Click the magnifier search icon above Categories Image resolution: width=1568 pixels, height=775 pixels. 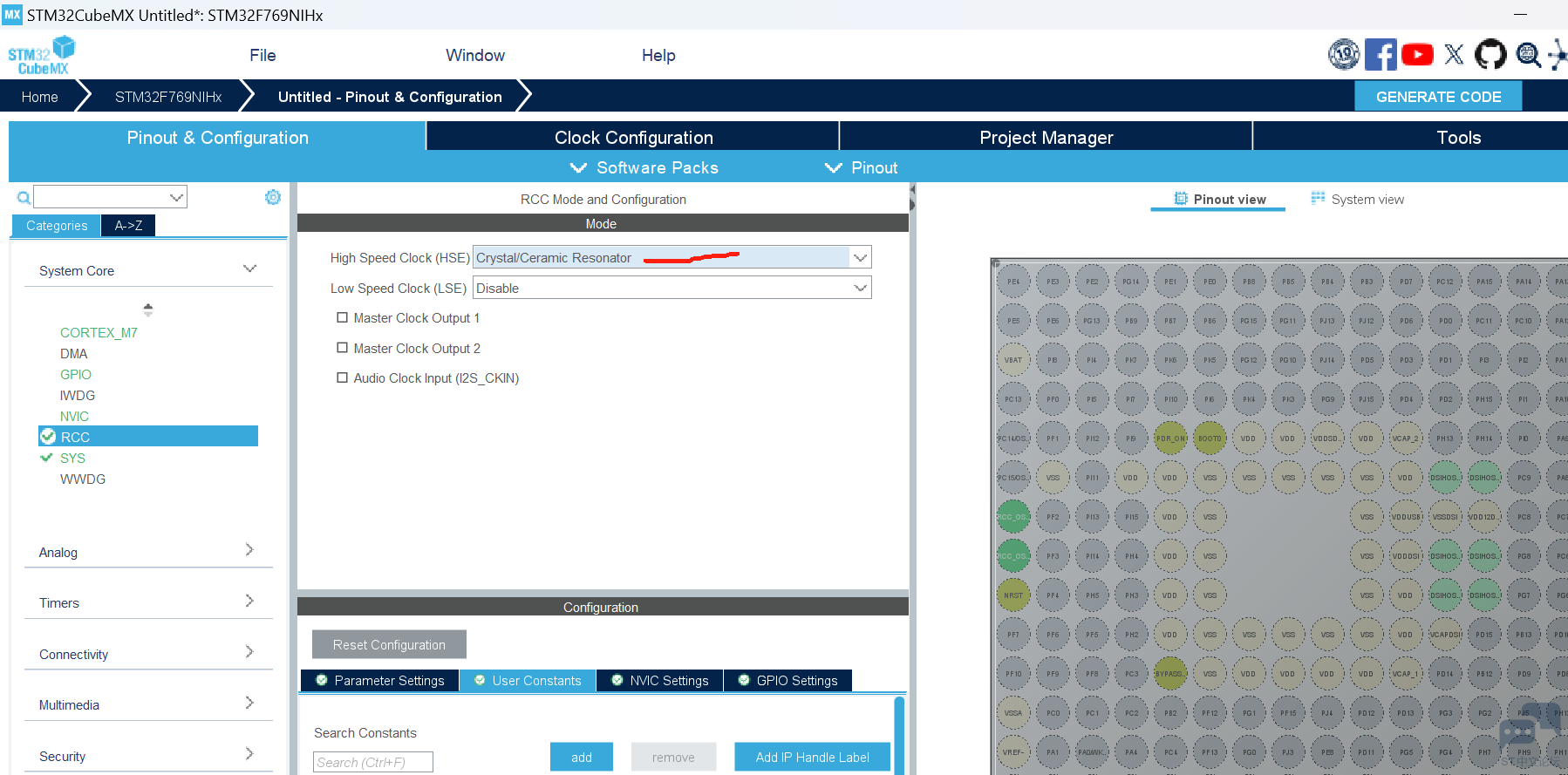[24, 198]
